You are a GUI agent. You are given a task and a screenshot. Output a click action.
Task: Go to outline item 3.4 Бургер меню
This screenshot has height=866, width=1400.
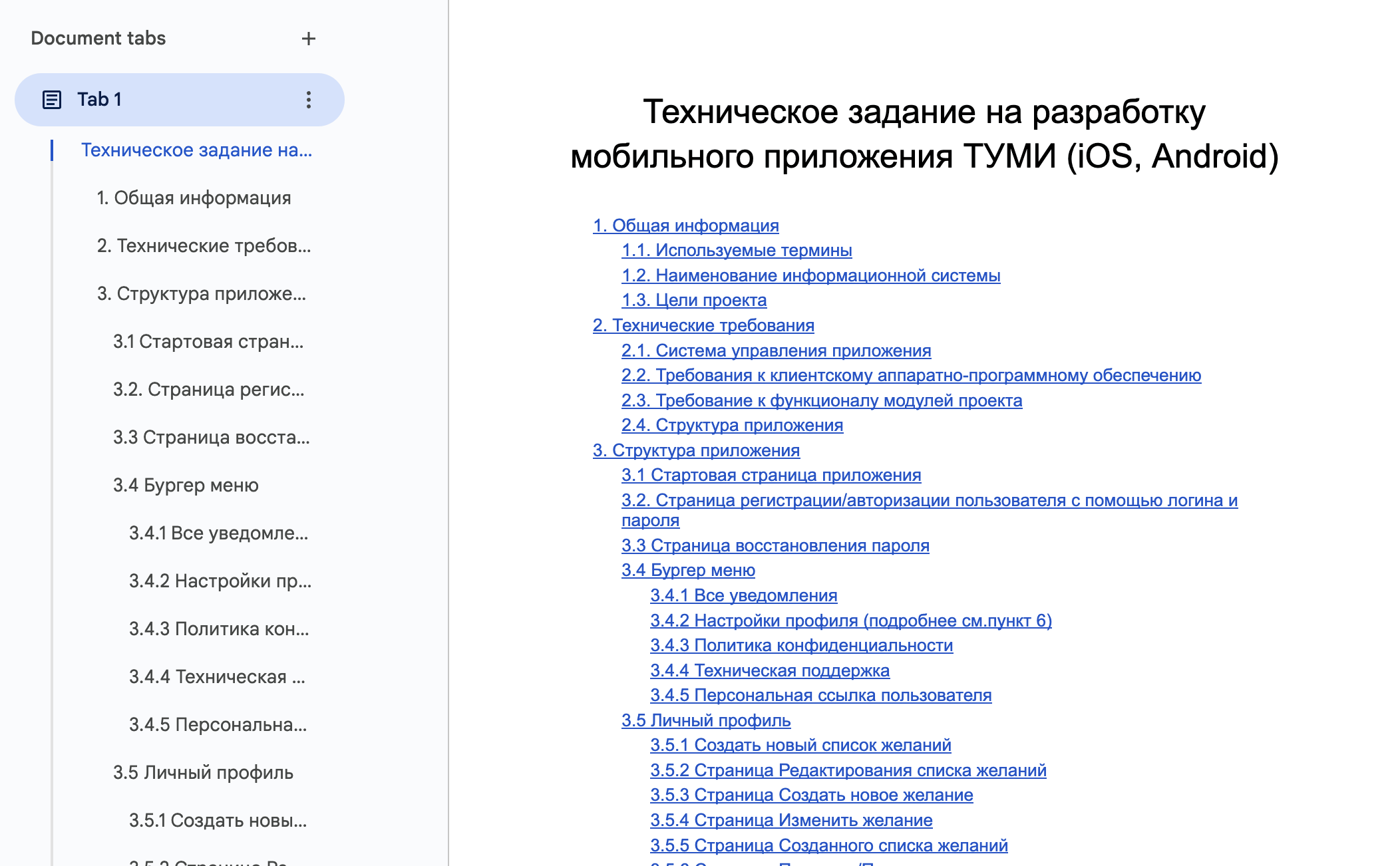coord(186,486)
